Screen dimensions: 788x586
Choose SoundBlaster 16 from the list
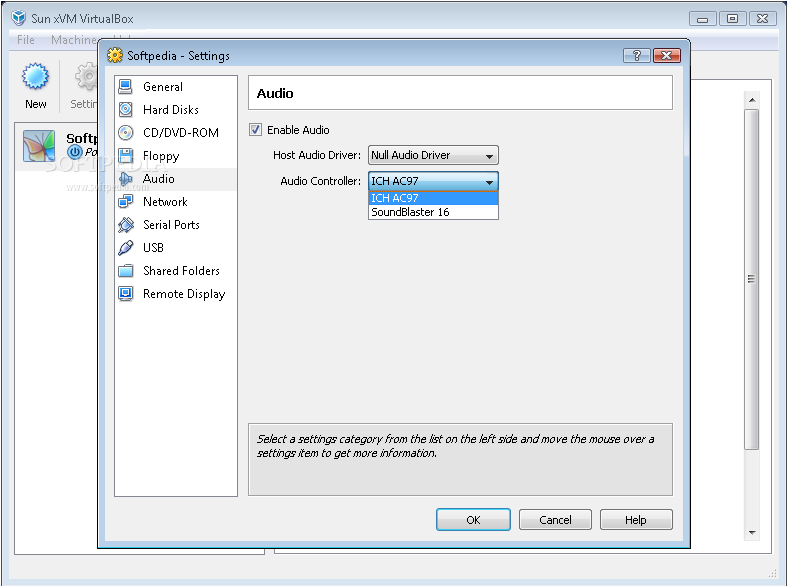pos(433,212)
